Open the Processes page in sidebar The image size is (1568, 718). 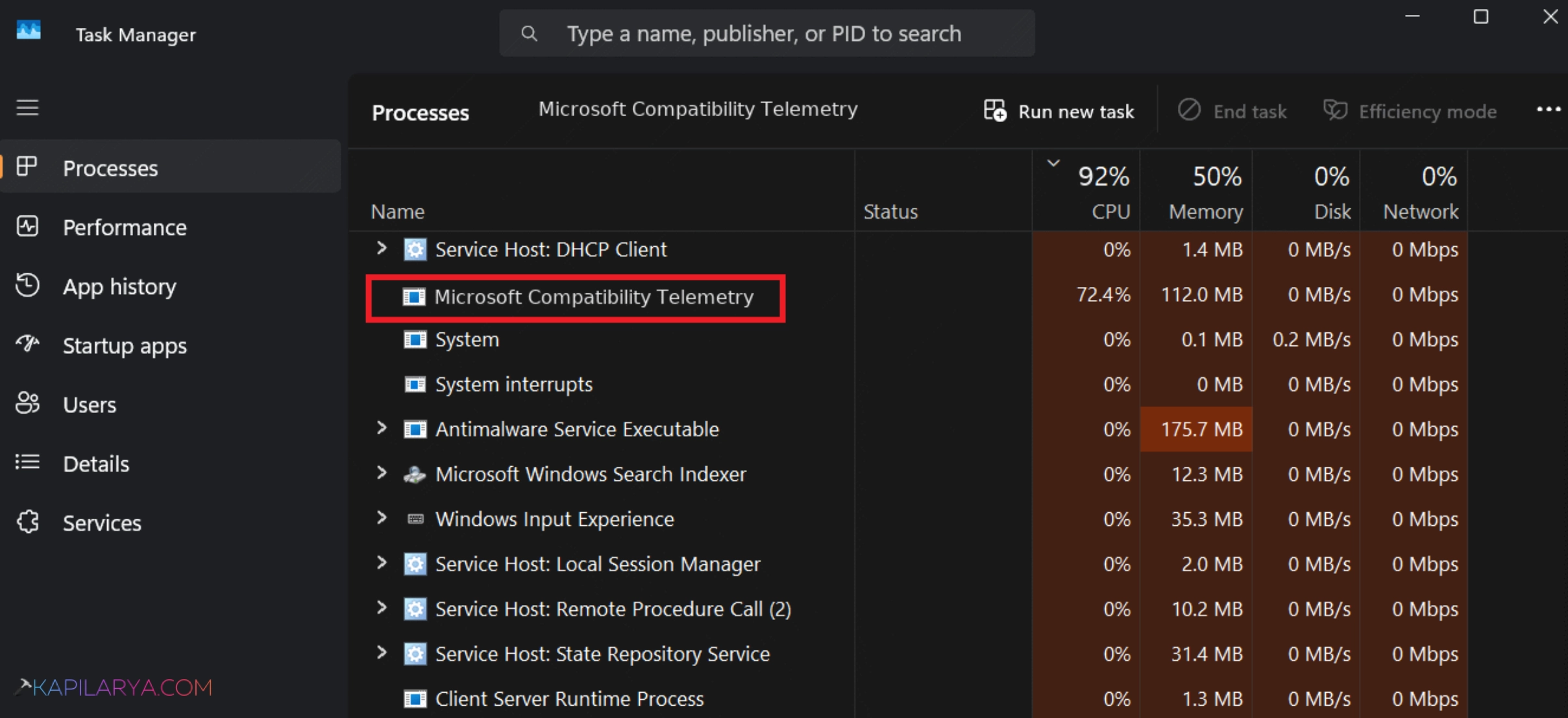click(x=170, y=167)
